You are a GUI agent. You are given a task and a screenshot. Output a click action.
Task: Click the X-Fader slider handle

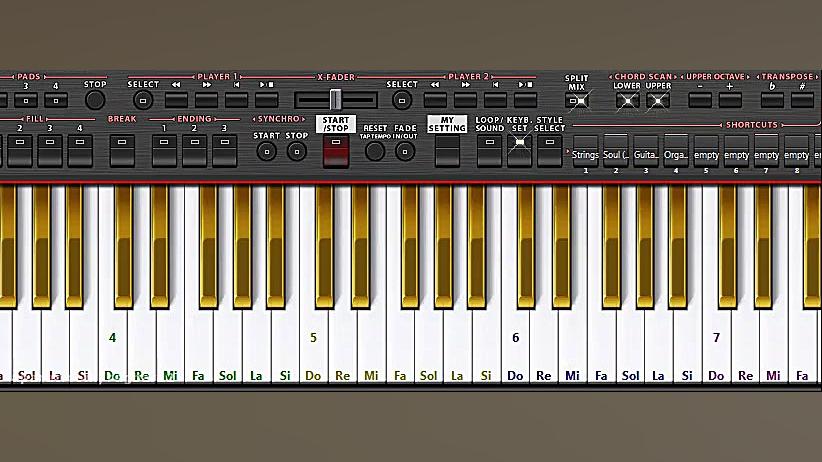coord(336,100)
